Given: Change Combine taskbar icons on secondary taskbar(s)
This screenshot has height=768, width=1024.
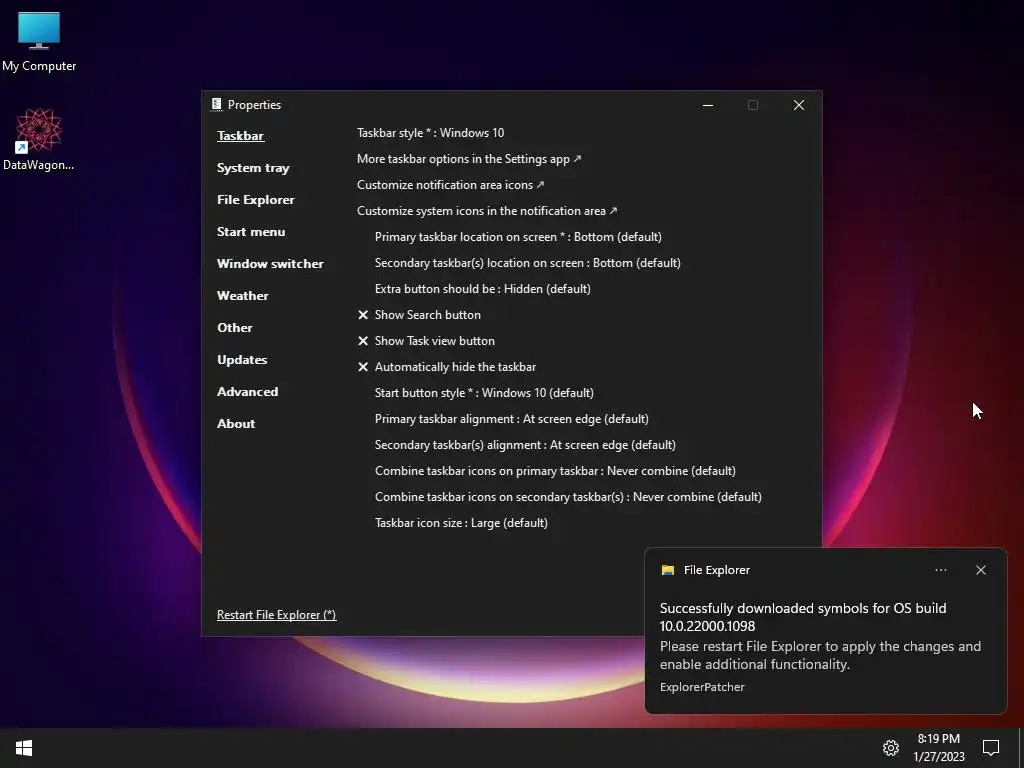Looking at the screenshot, I should (568, 497).
